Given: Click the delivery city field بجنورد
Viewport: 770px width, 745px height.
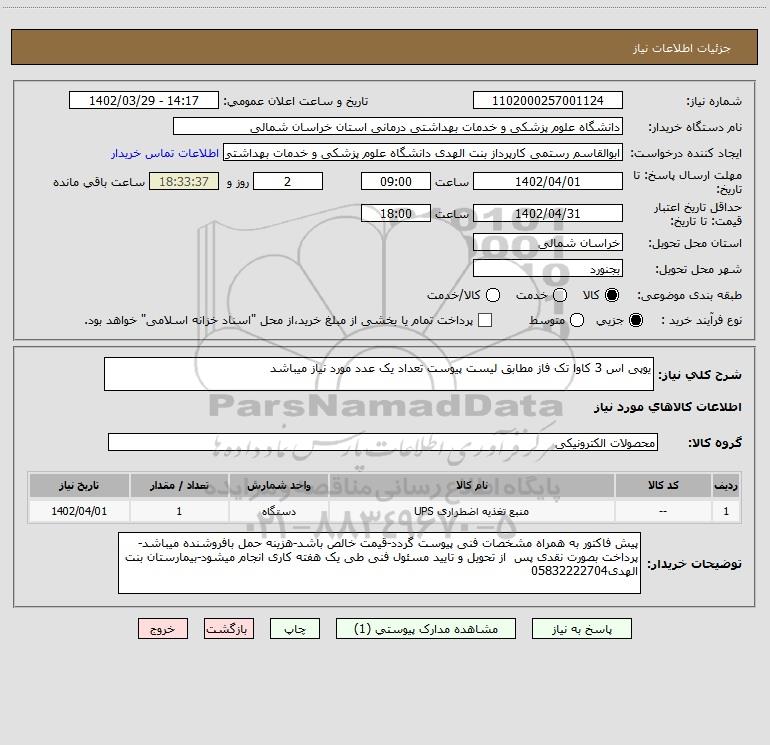Looking at the screenshot, I should tap(548, 268).
